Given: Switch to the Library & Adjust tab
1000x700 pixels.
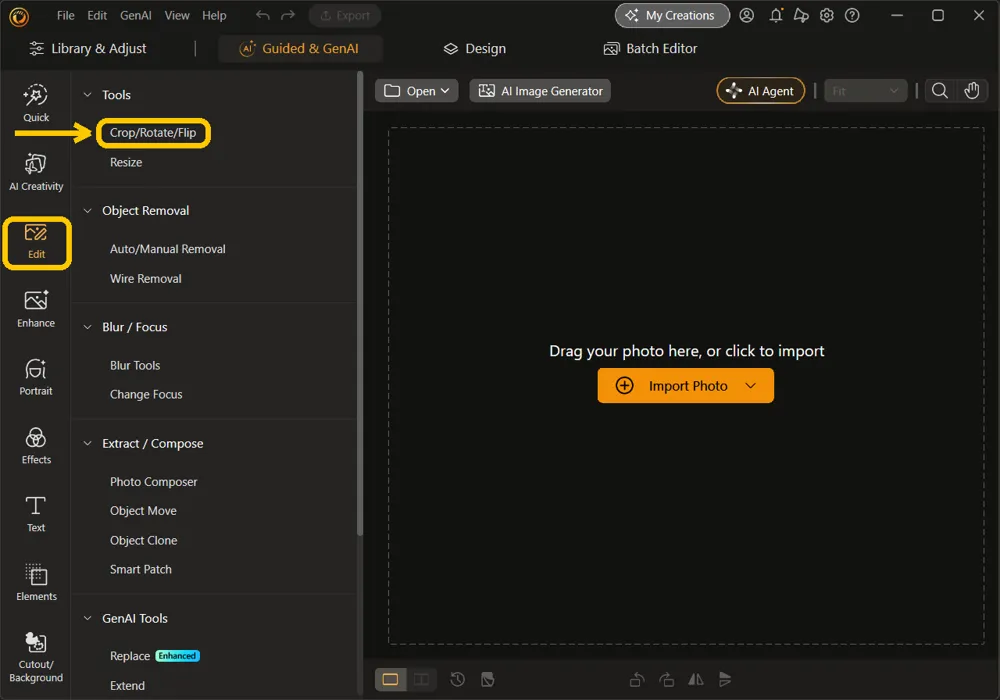Looking at the screenshot, I should [x=88, y=48].
